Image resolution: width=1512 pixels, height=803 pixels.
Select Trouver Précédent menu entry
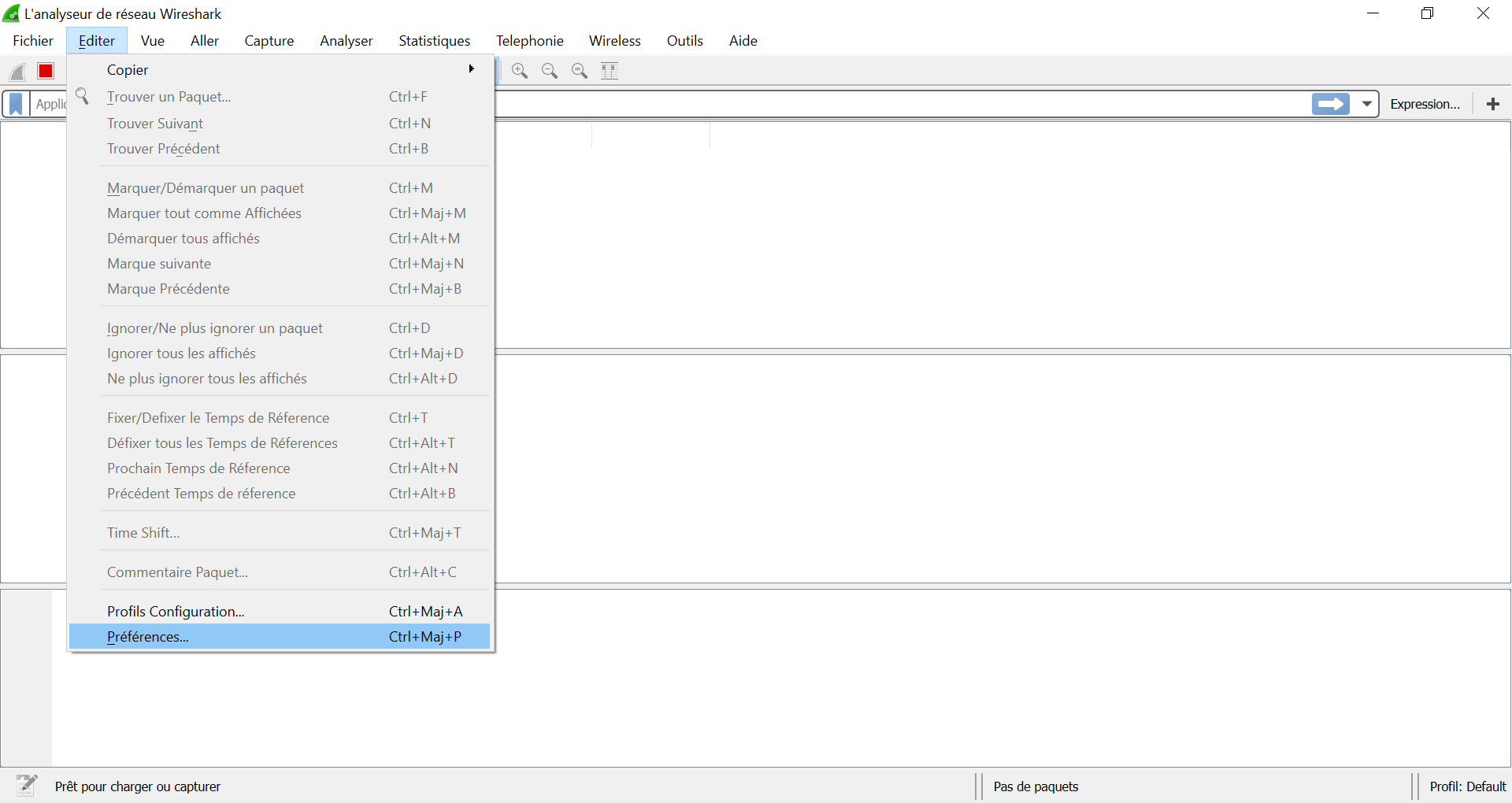pos(280,149)
